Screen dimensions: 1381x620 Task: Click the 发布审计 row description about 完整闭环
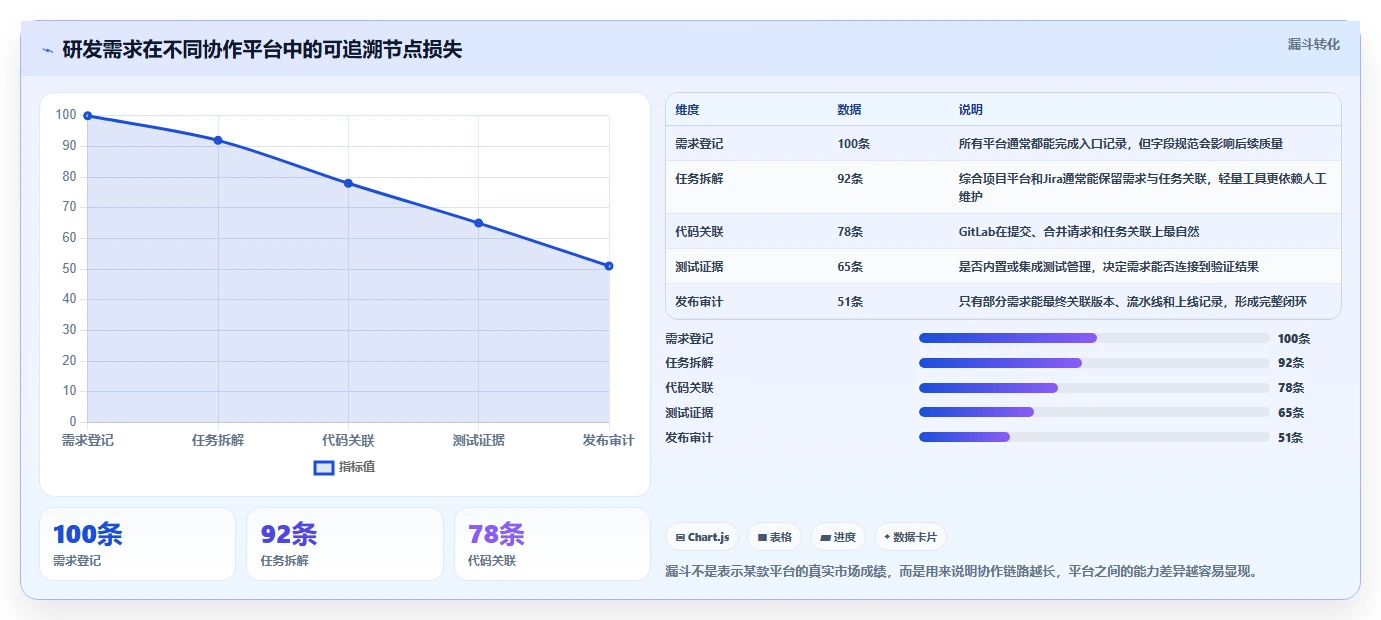tap(1133, 302)
